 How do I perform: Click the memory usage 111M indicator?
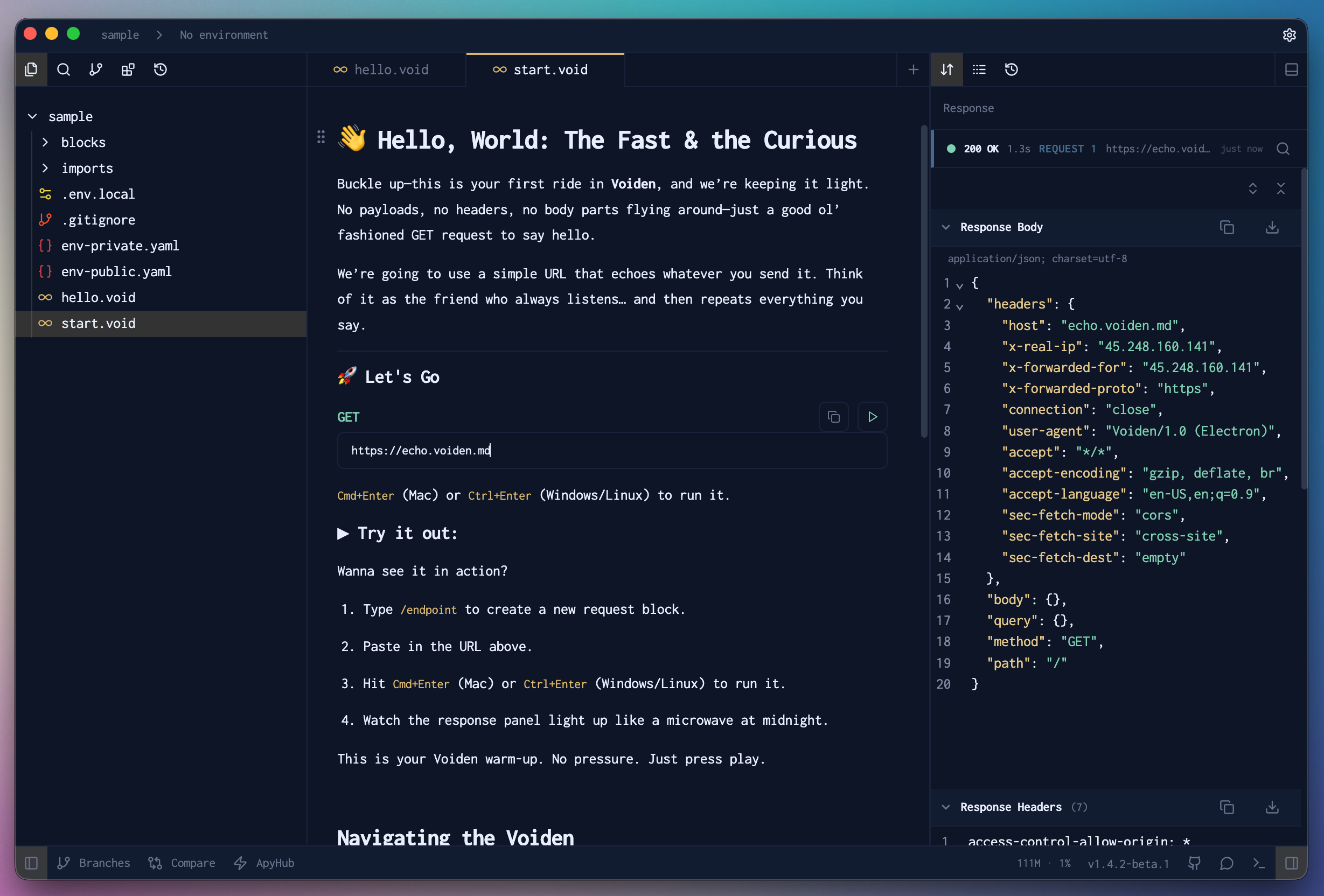click(x=1028, y=864)
